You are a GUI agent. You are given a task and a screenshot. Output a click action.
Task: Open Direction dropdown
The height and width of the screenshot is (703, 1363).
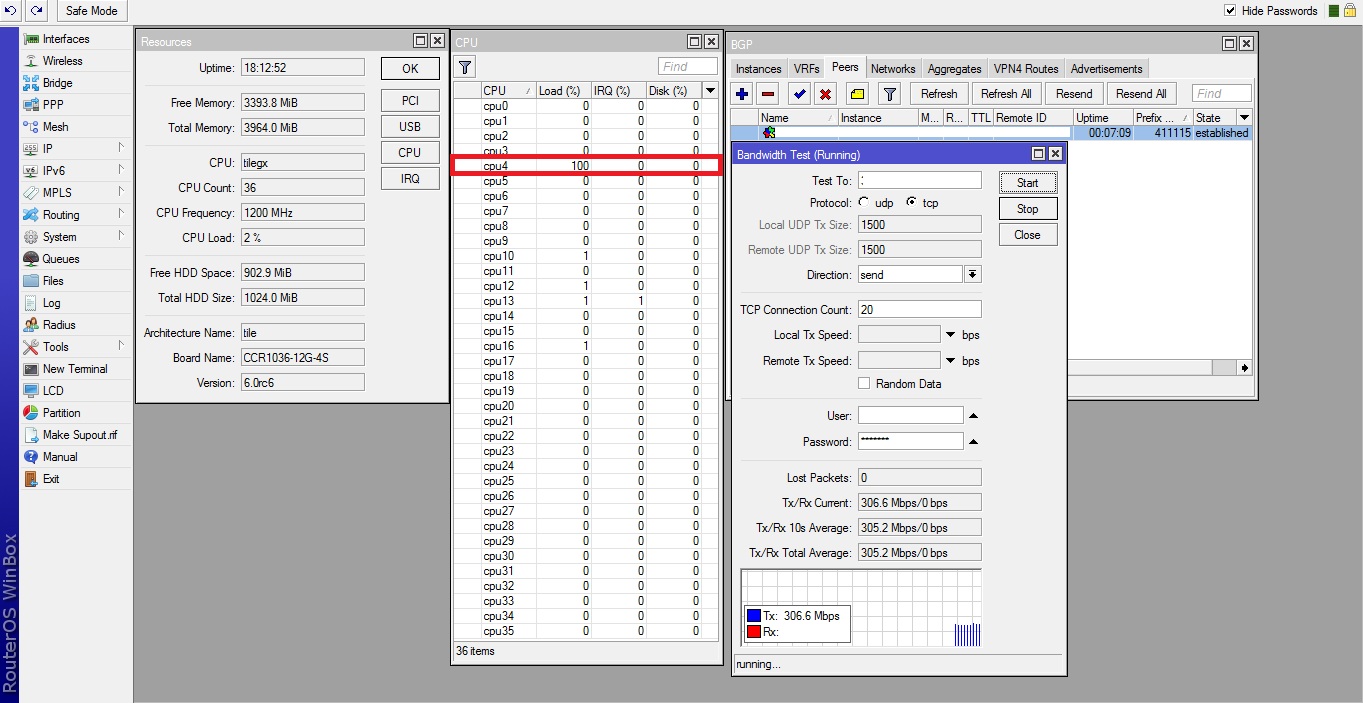(972, 274)
